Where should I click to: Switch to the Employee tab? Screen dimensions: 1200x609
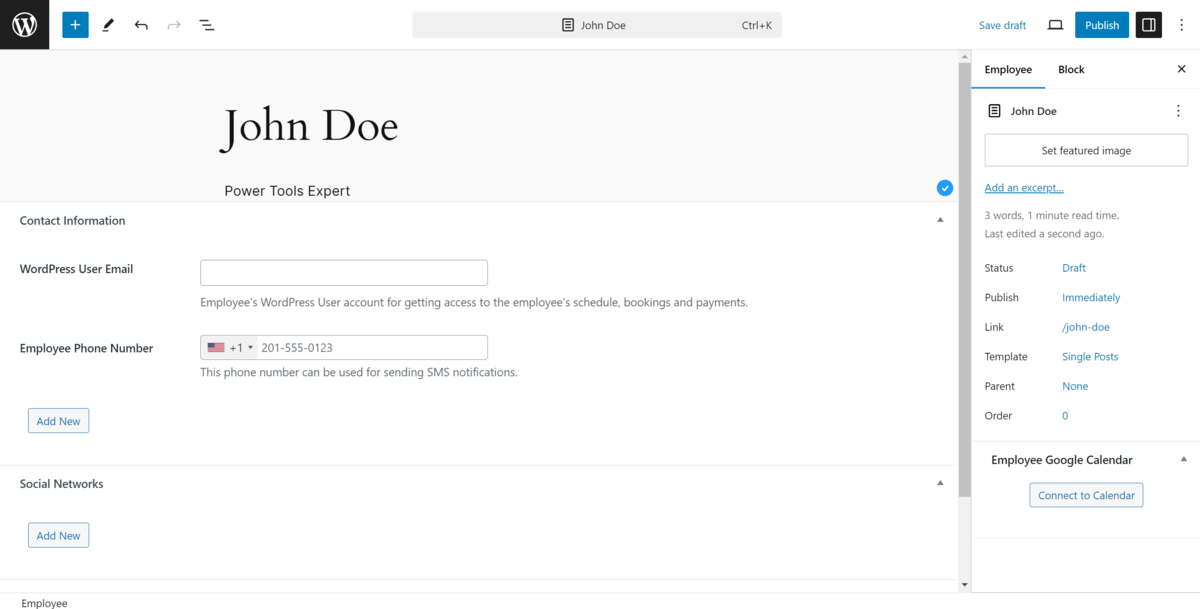pyautogui.click(x=1008, y=69)
